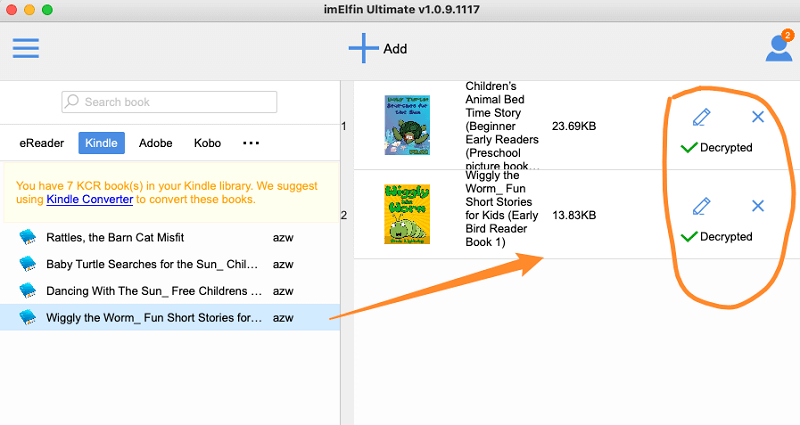Image resolution: width=800 pixels, height=425 pixels.
Task: Click the notification badge on account icon
Action: coord(788,35)
